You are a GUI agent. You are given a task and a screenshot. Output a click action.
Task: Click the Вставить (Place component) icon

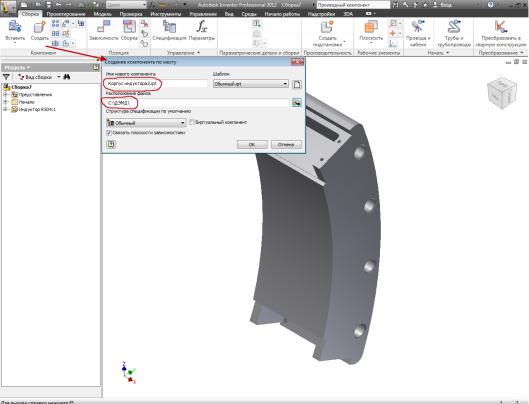click(15, 27)
